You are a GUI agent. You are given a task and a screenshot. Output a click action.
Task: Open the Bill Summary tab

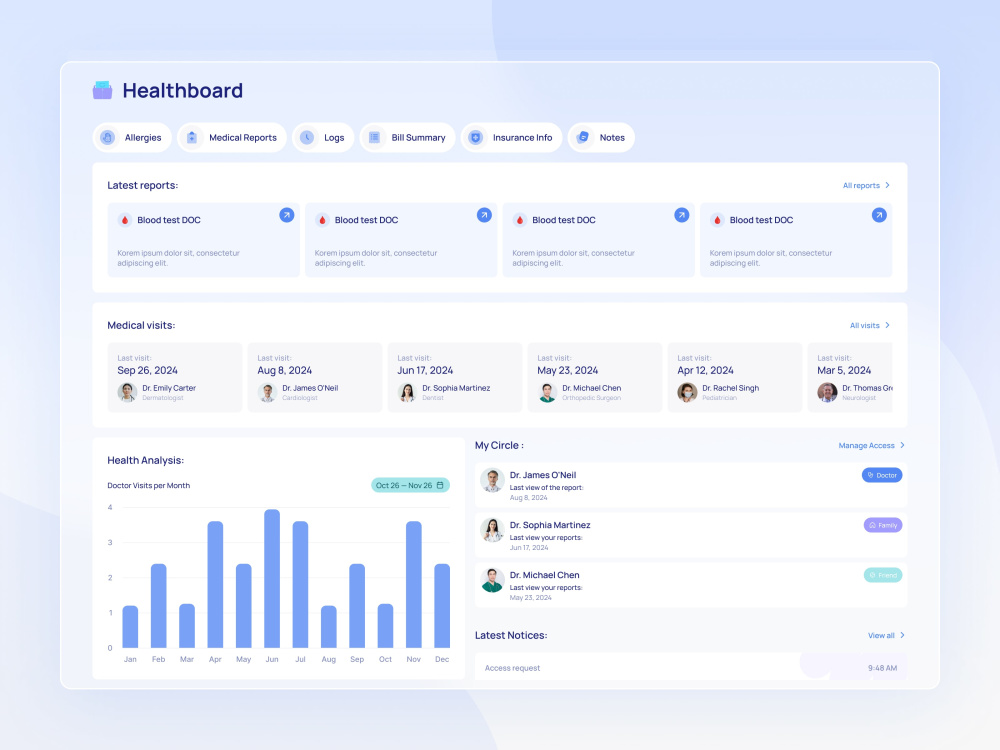pyautogui.click(x=408, y=137)
